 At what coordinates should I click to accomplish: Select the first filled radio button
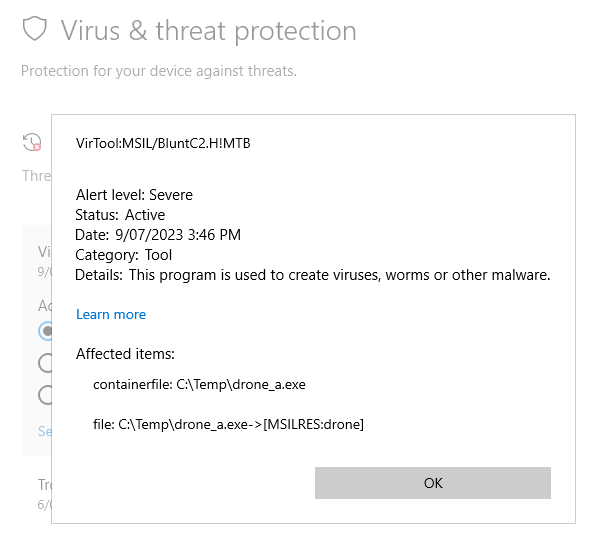click(45, 331)
